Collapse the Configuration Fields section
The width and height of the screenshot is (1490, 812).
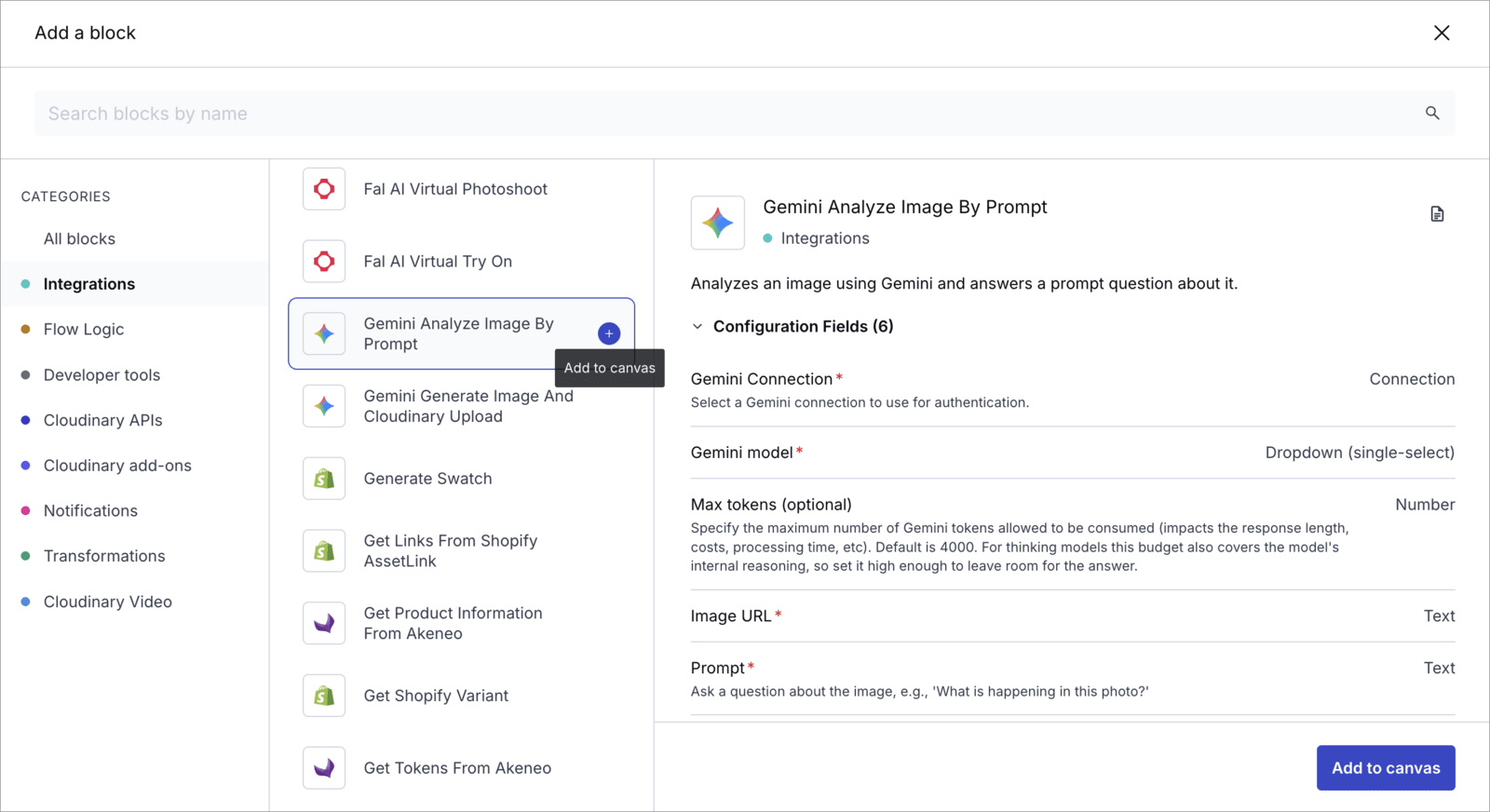[x=698, y=327]
